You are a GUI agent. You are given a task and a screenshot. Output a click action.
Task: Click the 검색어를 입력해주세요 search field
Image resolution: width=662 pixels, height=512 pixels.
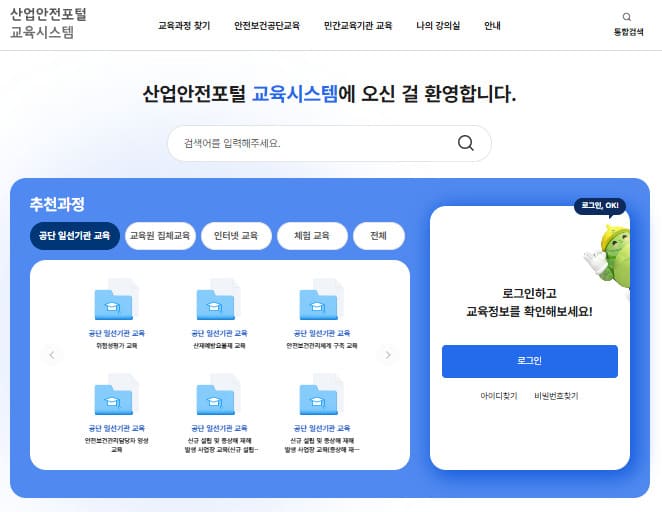(329, 143)
